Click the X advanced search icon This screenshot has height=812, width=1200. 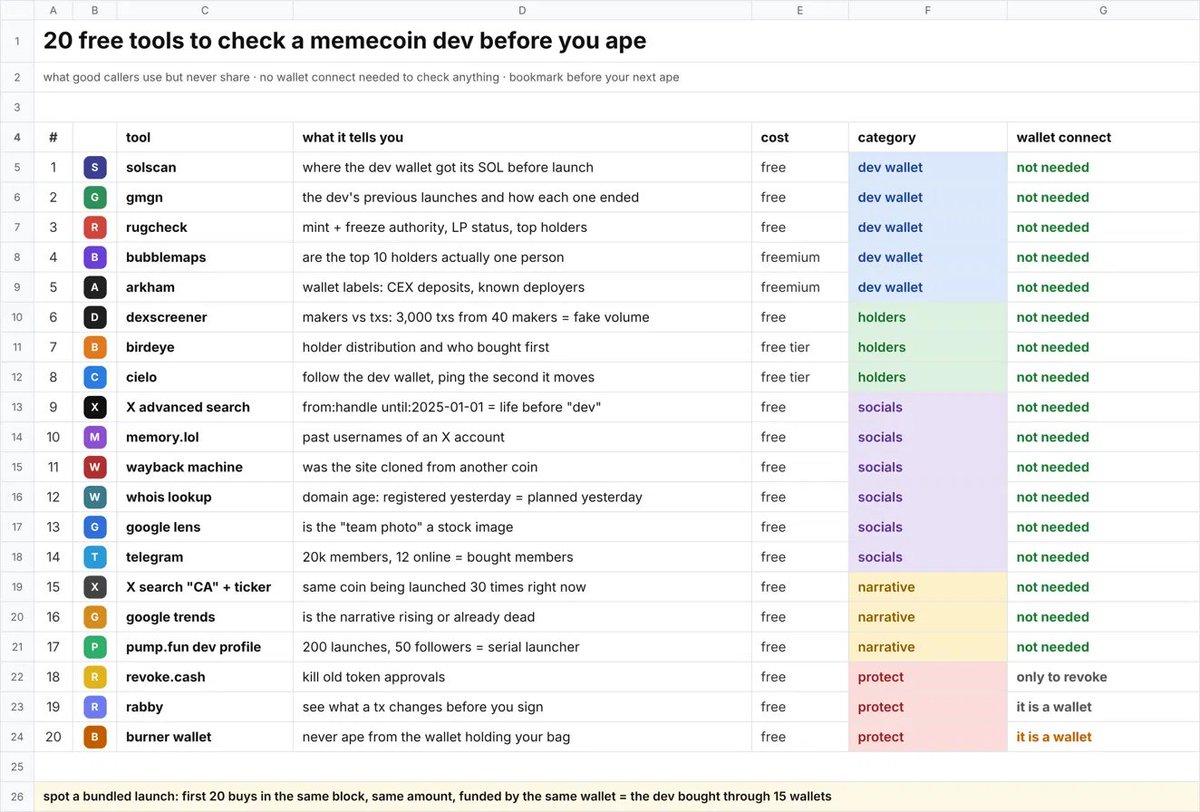[95, 407]
